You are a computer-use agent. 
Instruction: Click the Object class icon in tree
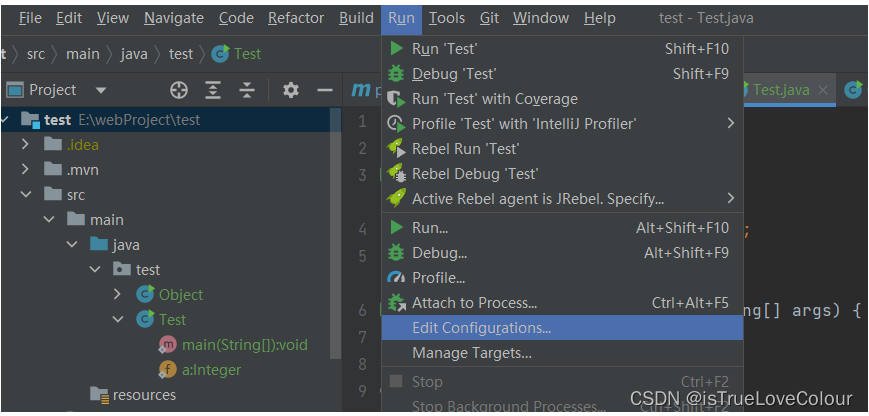(x=145, y=294)
